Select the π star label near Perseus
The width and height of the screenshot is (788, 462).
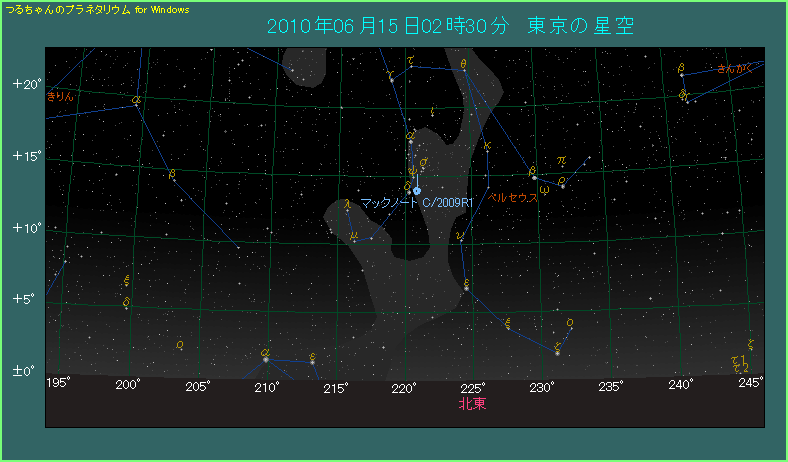[561, 159]
